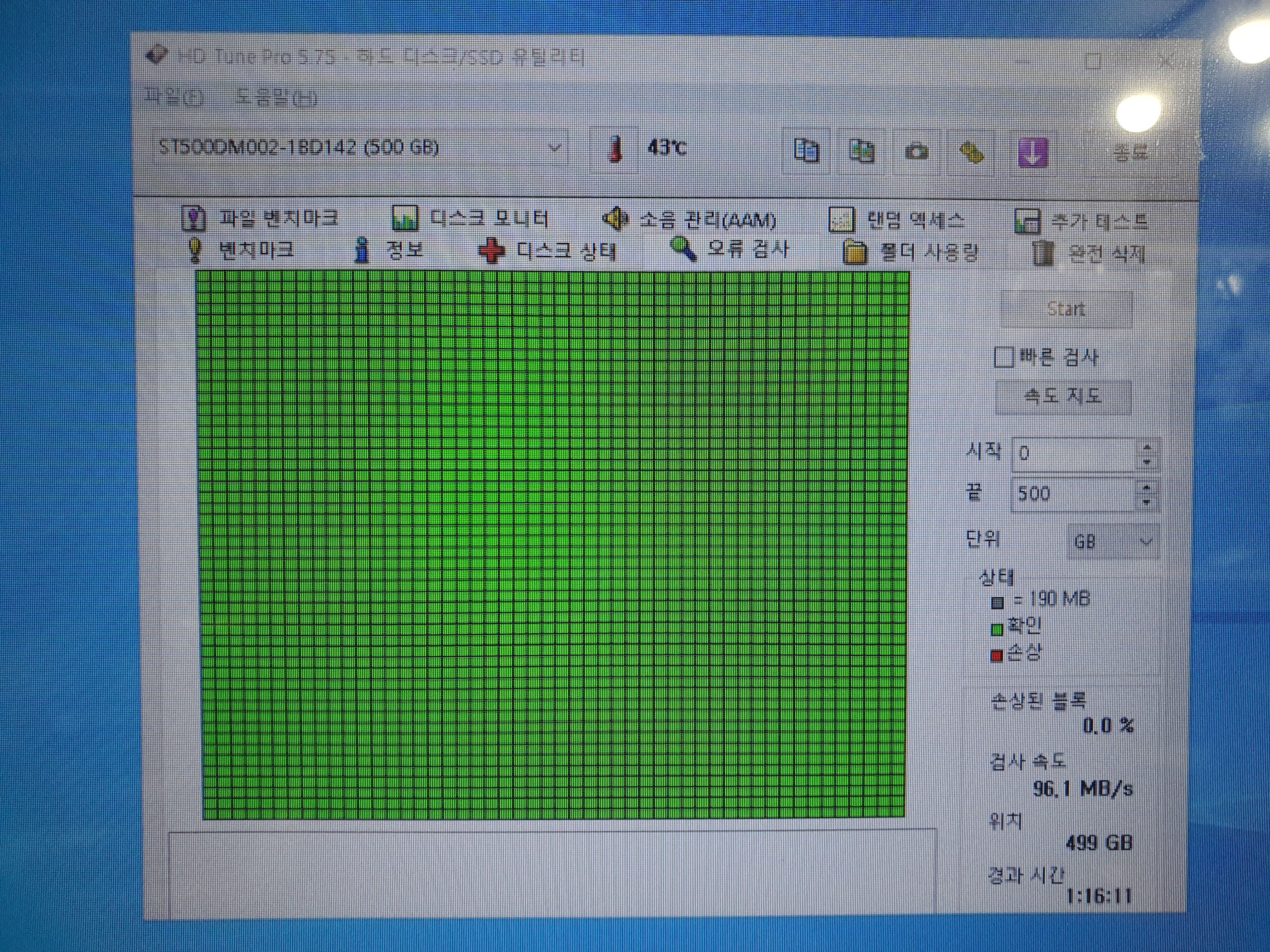Image resolution: width=1270 pixels, height=952 pixels.
Task: Click the 499 GB position value
Action: pos(1098,842)
